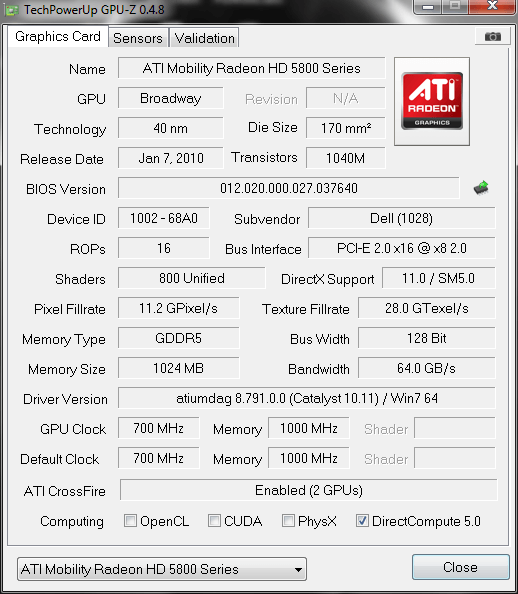The image size is (518, 594).
Task: Select the Graphics Card tab
Action: click(x=58, y=36)
